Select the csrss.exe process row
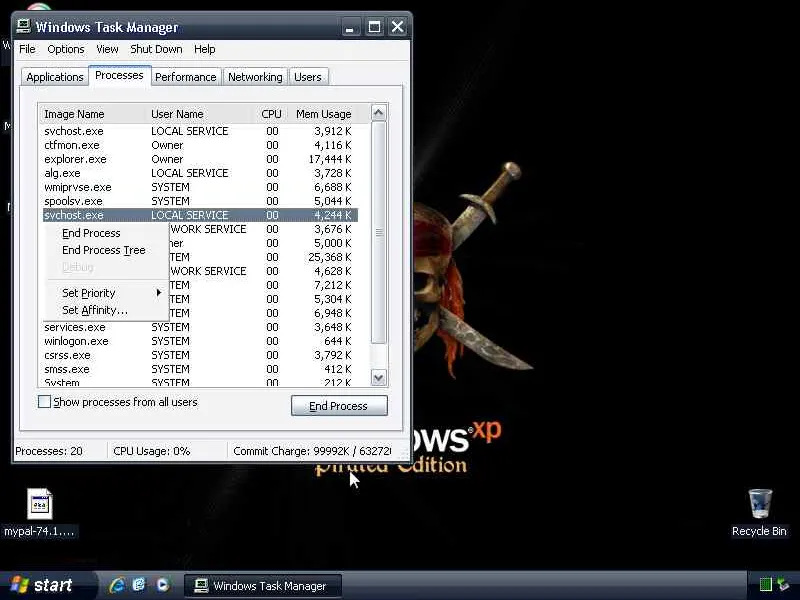 [x=200, y=355]
